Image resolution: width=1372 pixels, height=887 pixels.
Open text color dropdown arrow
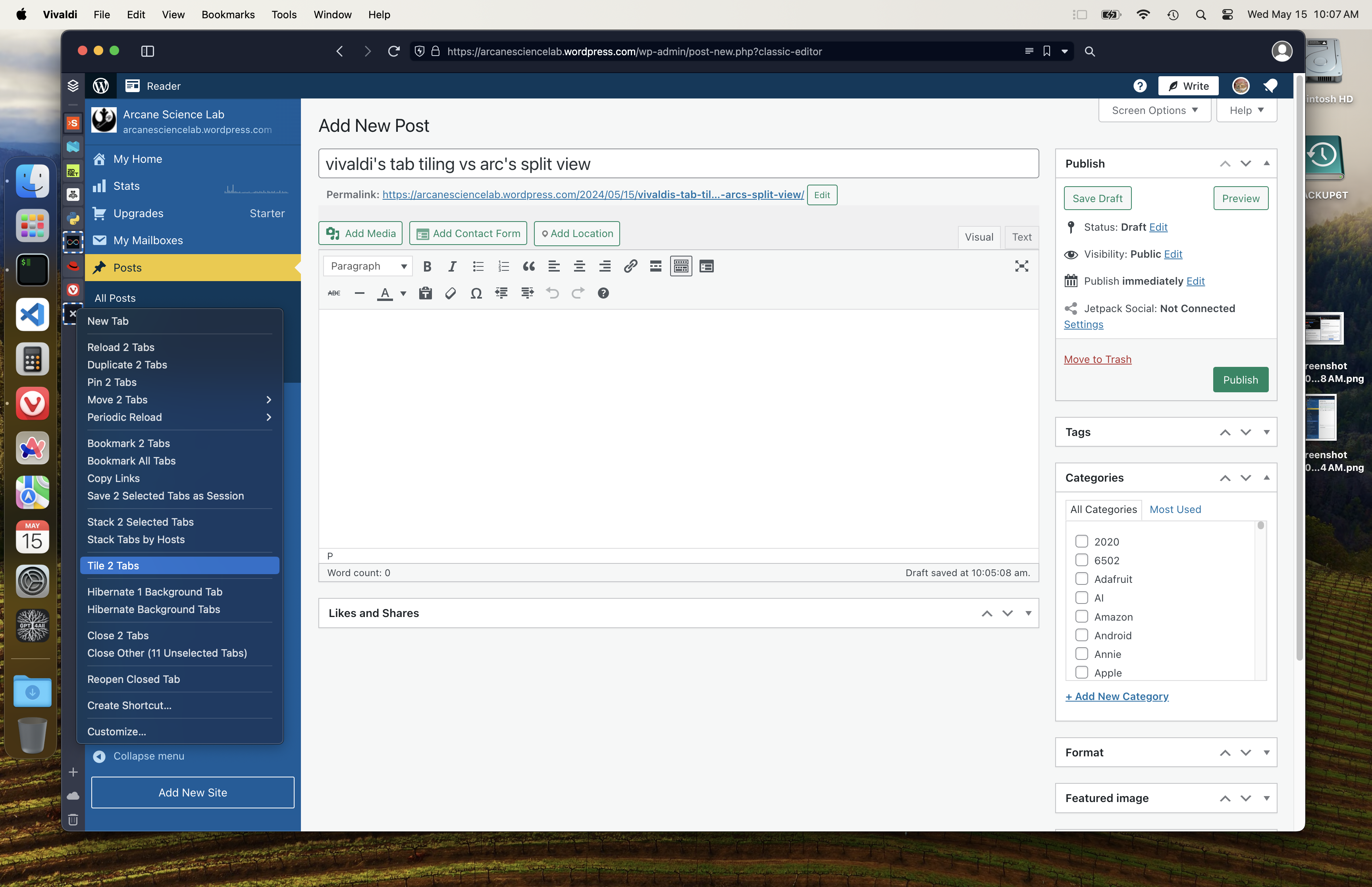point(404,294)
